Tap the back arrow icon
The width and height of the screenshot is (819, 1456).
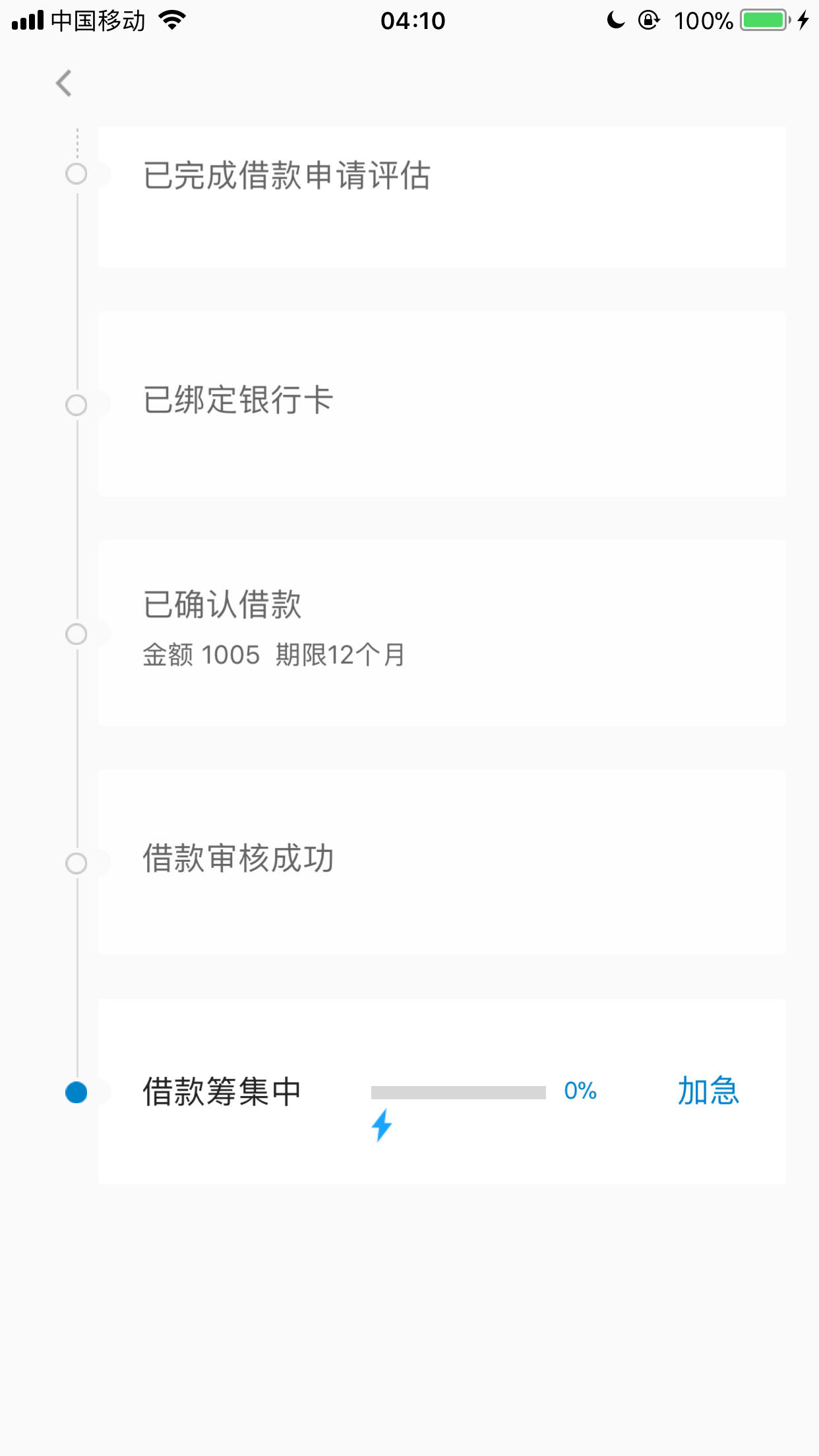pos(64,83)
